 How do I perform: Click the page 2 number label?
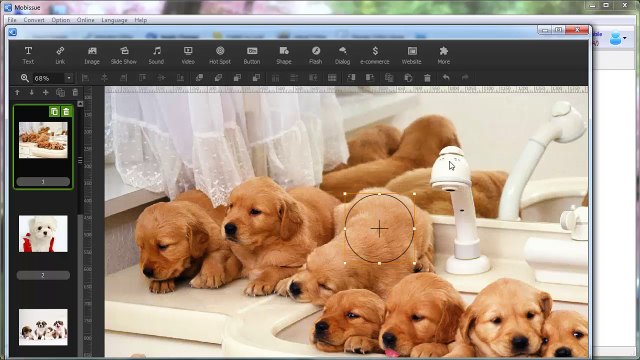point(43,276)
